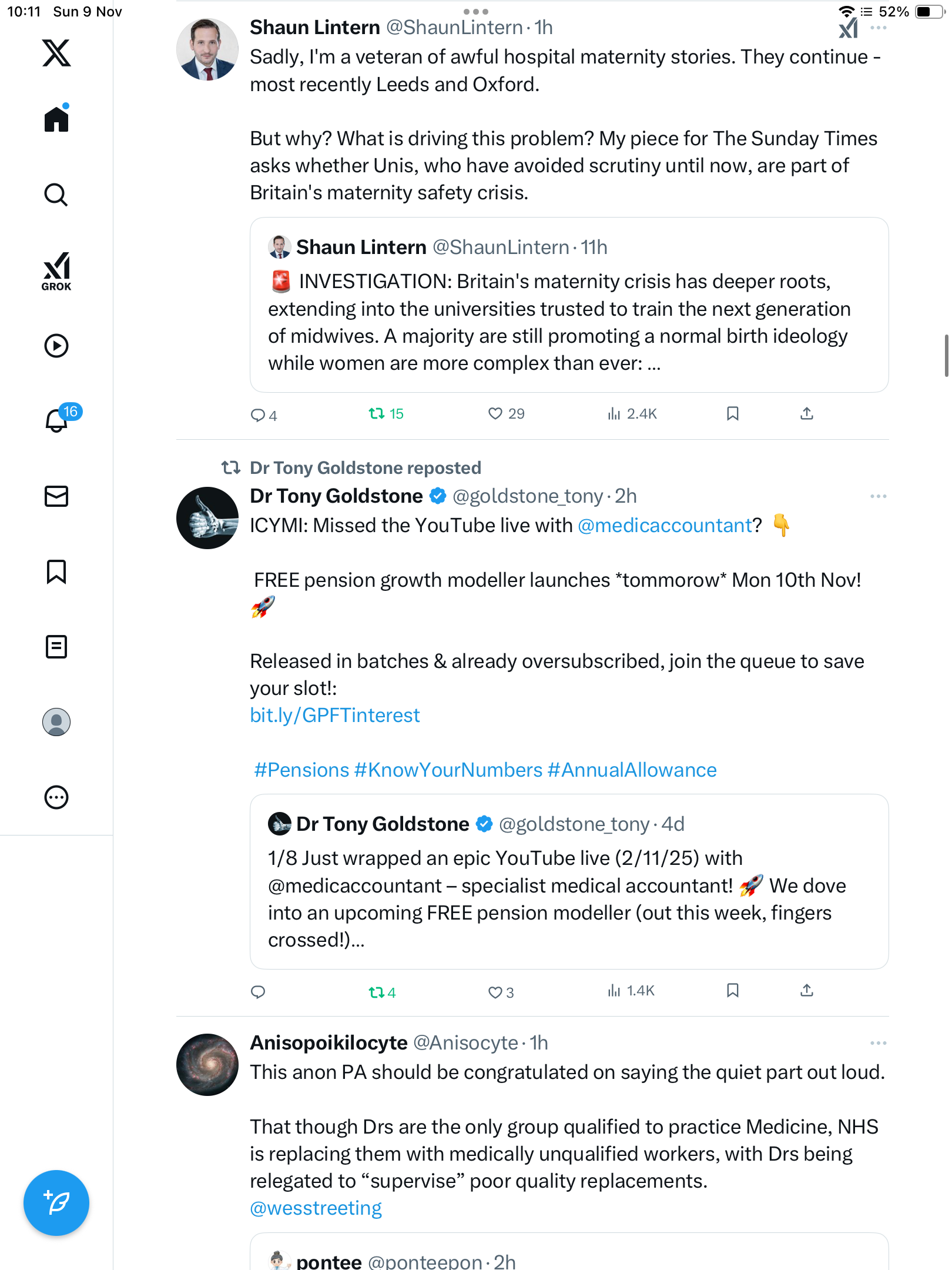Open sidebar Bookmarks page

(56, 571)
